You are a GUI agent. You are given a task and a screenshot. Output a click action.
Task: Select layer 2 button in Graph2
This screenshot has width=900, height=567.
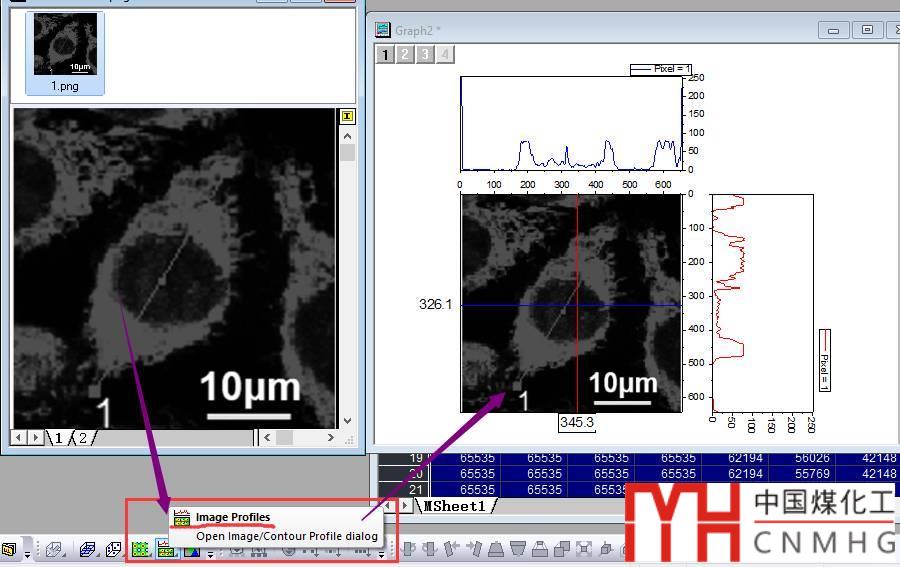tap(405, 54)
